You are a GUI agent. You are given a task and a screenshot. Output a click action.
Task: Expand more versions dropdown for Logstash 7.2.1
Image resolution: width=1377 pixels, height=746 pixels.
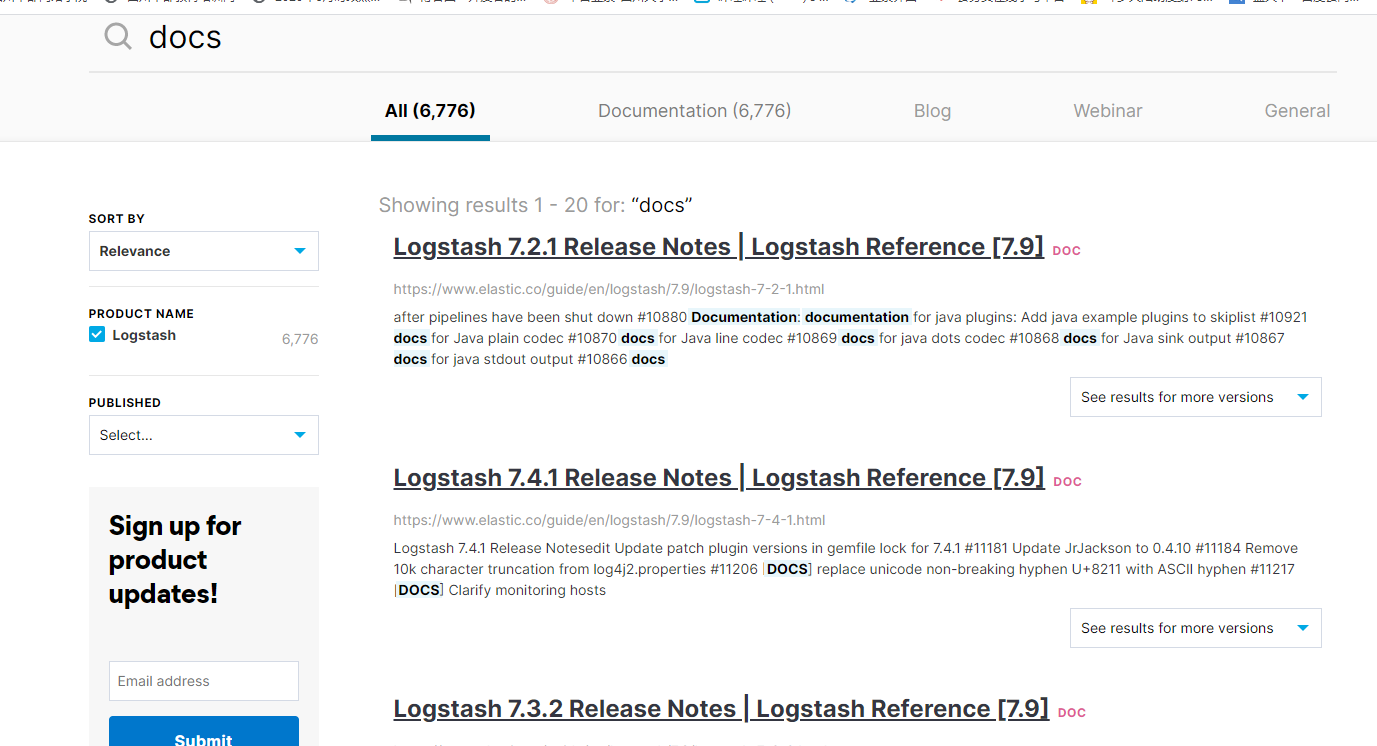click(1196, 397)
